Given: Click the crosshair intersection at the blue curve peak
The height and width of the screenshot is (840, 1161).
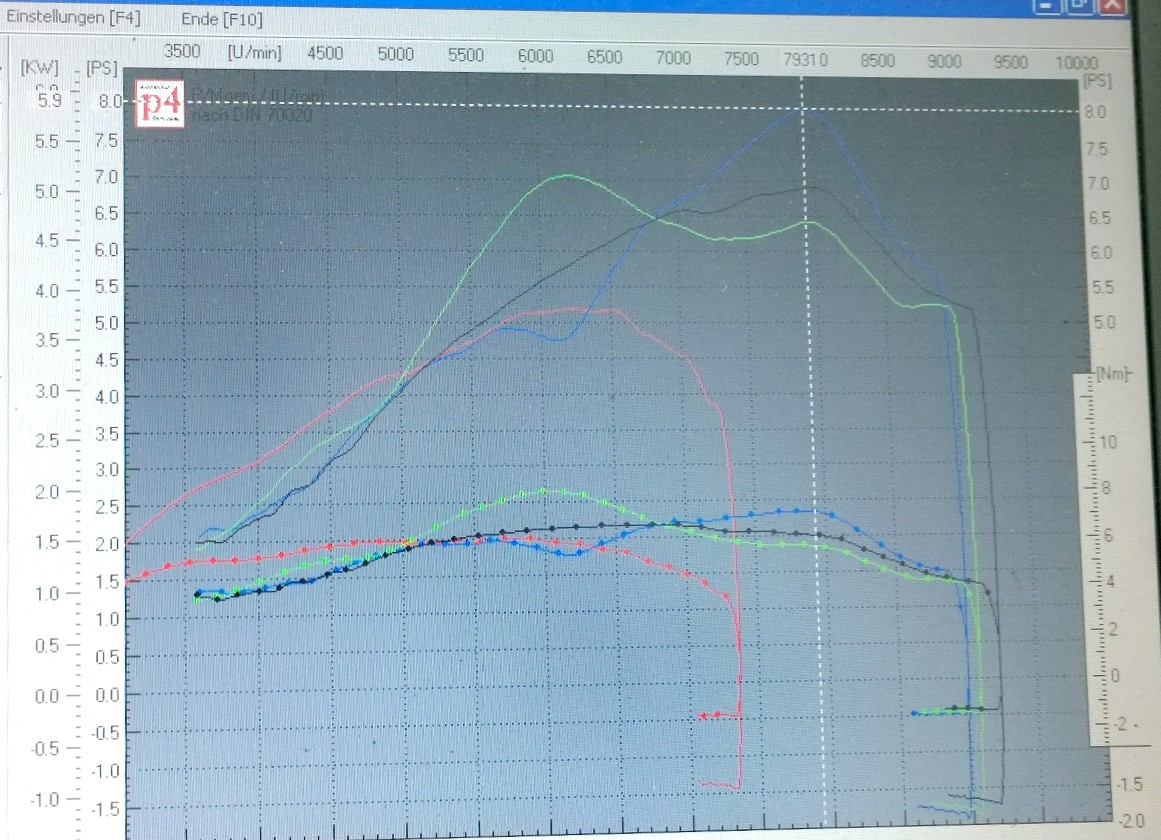Looking at the screenshot, I should [802, 107].
